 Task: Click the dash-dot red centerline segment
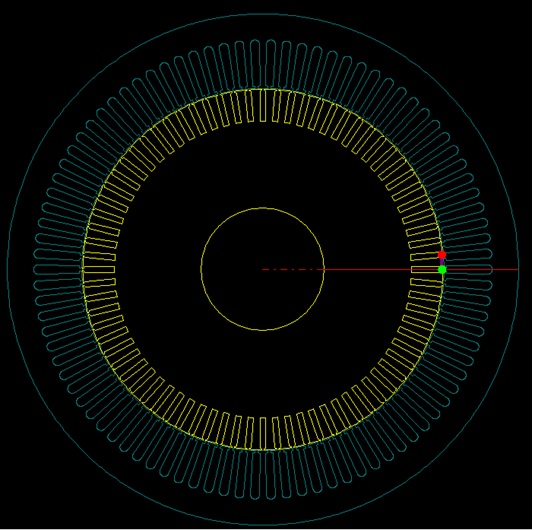(x=293, y=269)
